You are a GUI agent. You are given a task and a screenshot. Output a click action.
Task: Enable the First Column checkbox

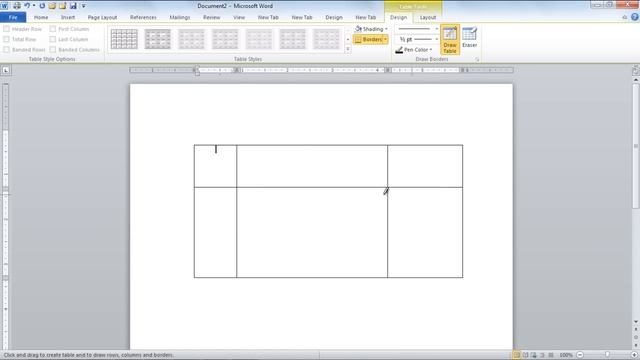point(53,29)
